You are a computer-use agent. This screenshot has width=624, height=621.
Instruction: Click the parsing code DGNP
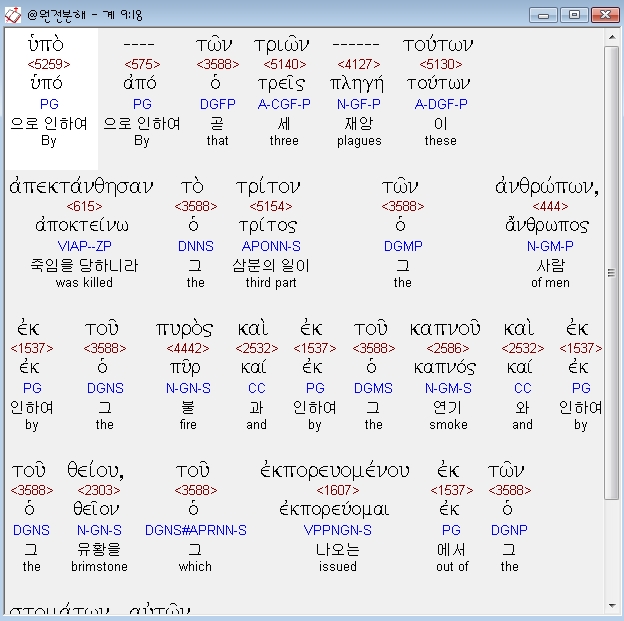click(x=509, y=531)
